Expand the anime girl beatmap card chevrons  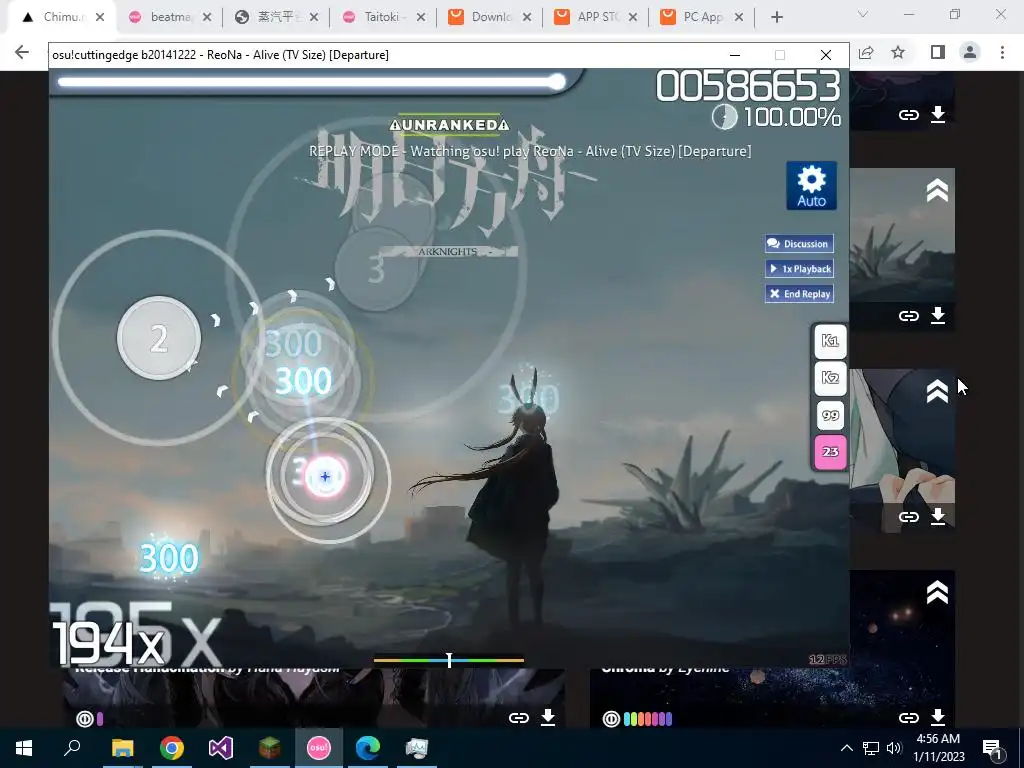click(937, 392)
